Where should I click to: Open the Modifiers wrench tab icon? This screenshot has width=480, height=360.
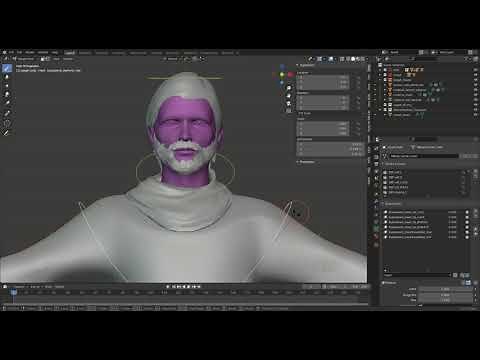coord(376,201)
